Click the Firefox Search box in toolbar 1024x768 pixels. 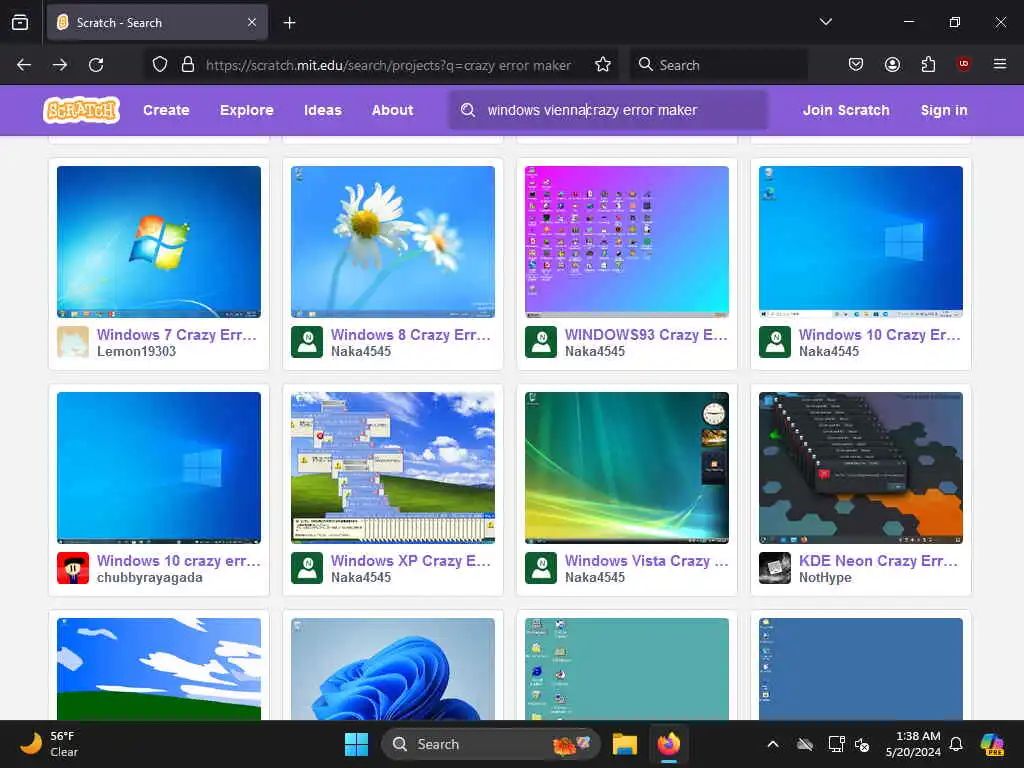718,65
